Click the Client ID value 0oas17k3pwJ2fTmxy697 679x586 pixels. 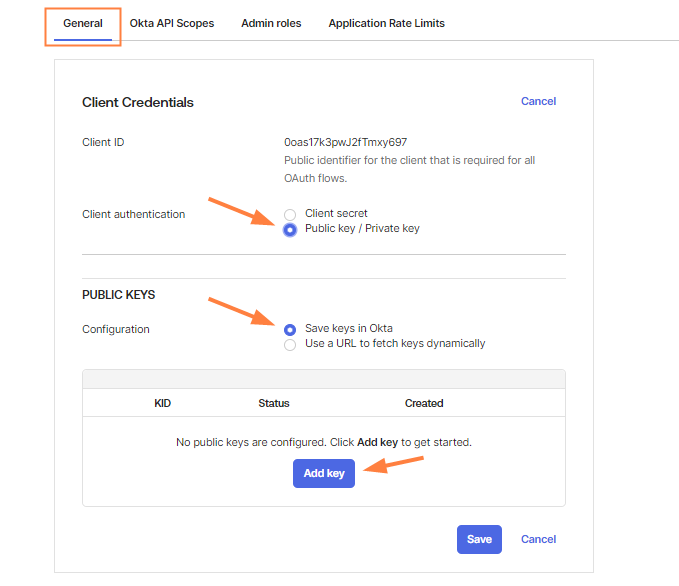(x=345, y=142)
